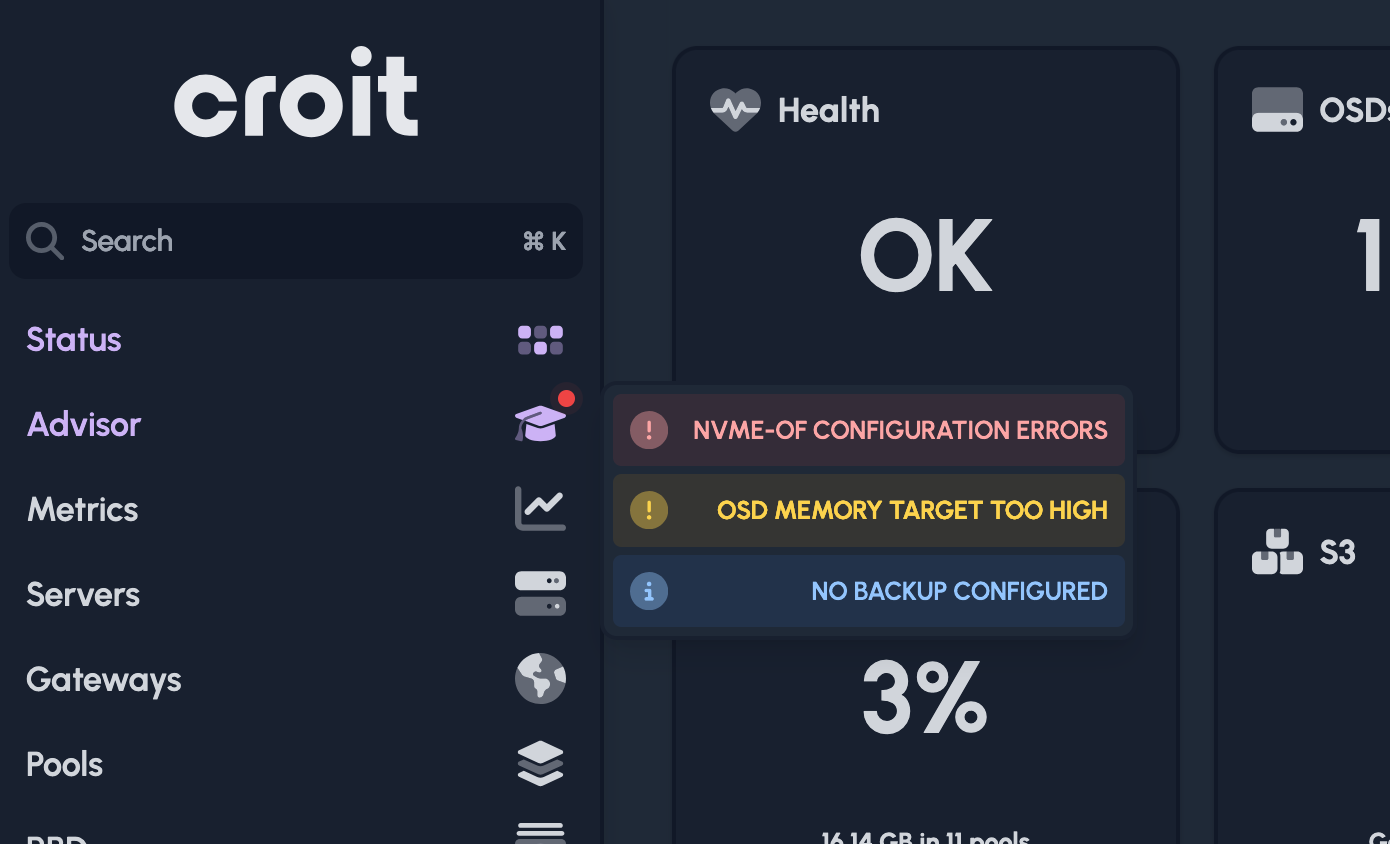Open the Advisor menu entry

(x=83, y=424)
